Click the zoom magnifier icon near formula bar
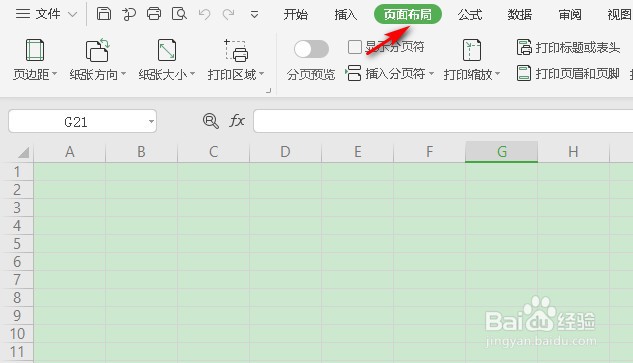Screen dimensions: 633x363 coord(210,121)
